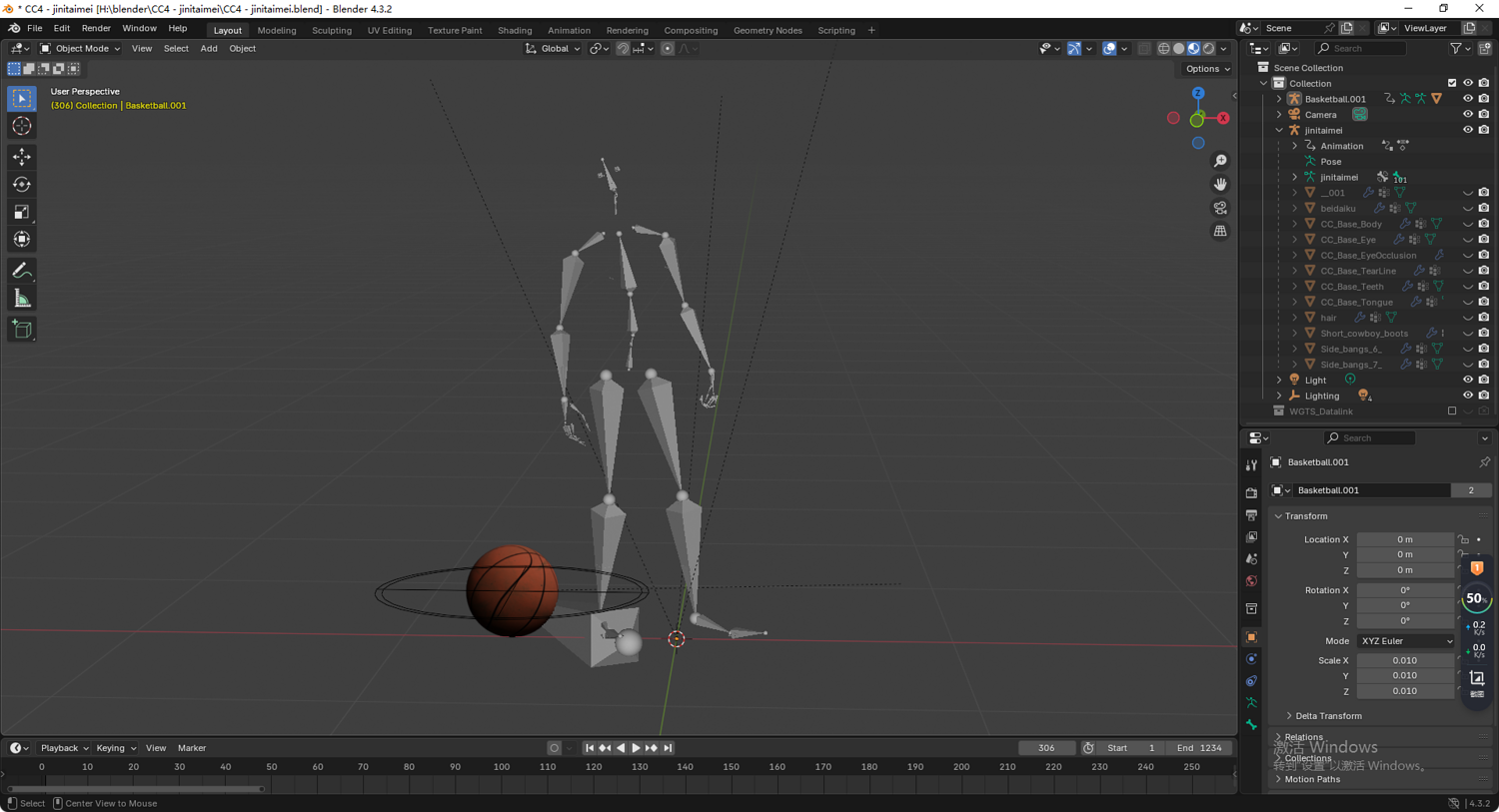Open the File menu

coord(34,29)
